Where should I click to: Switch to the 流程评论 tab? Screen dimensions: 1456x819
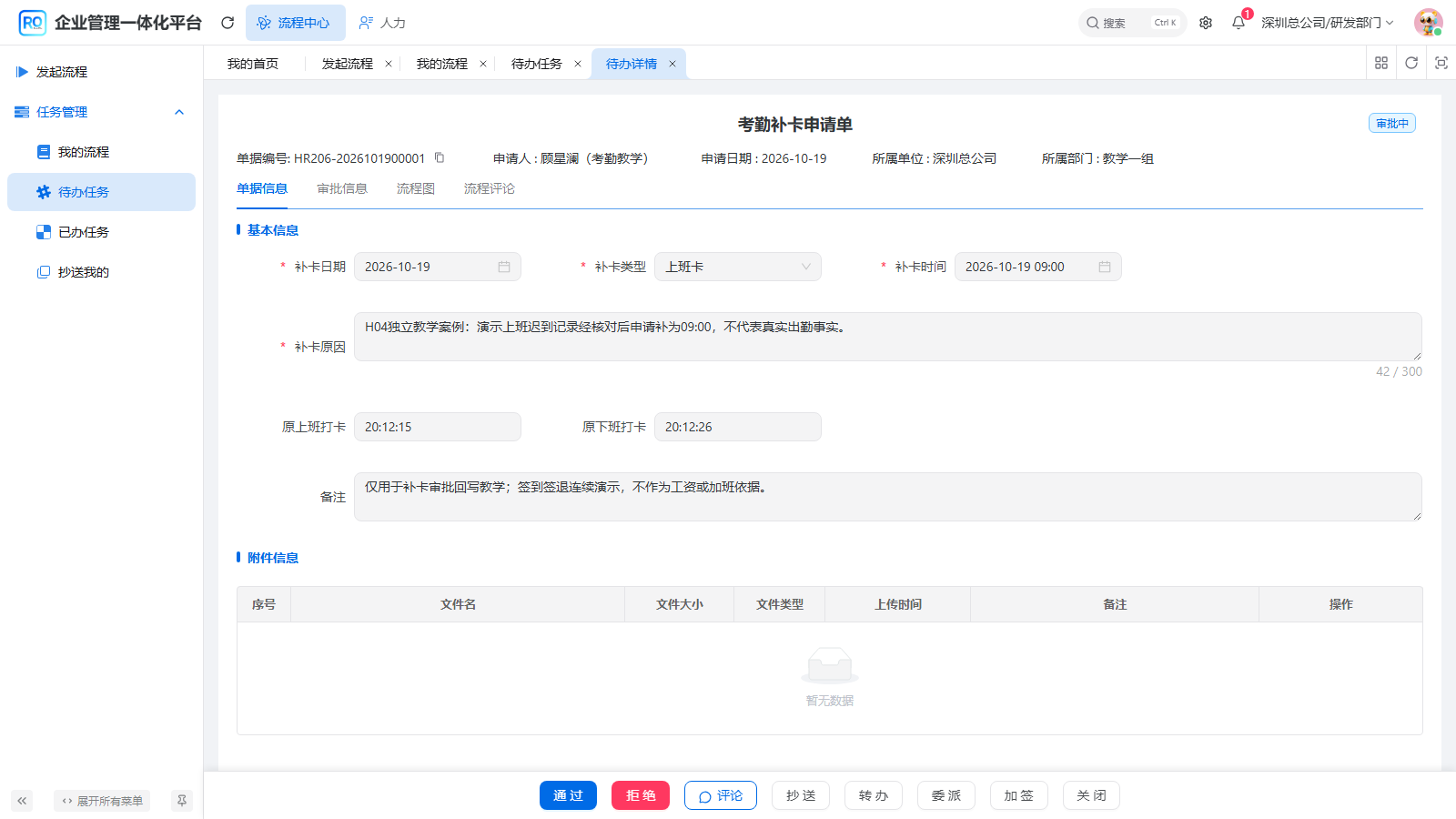(490, 188)
